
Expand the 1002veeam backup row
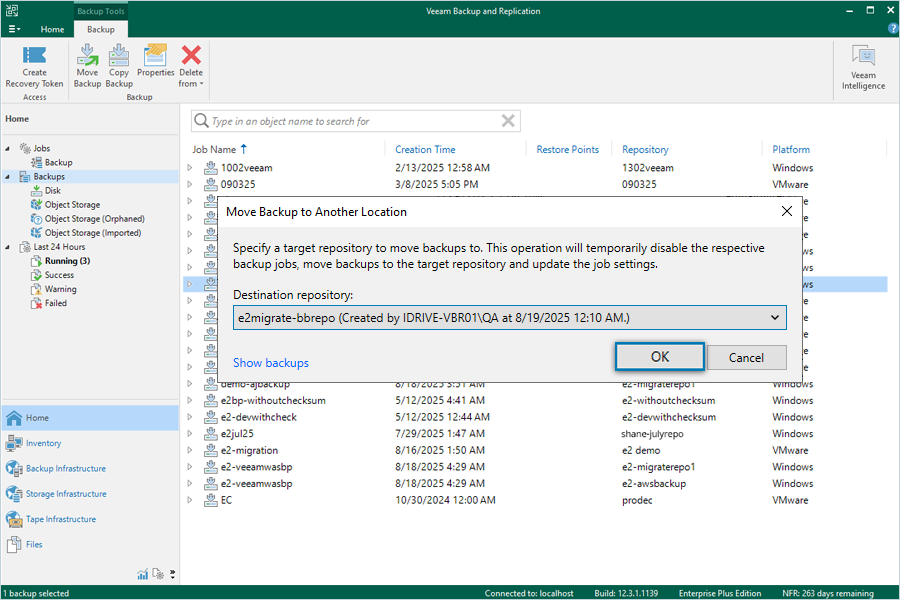(189, 168)
